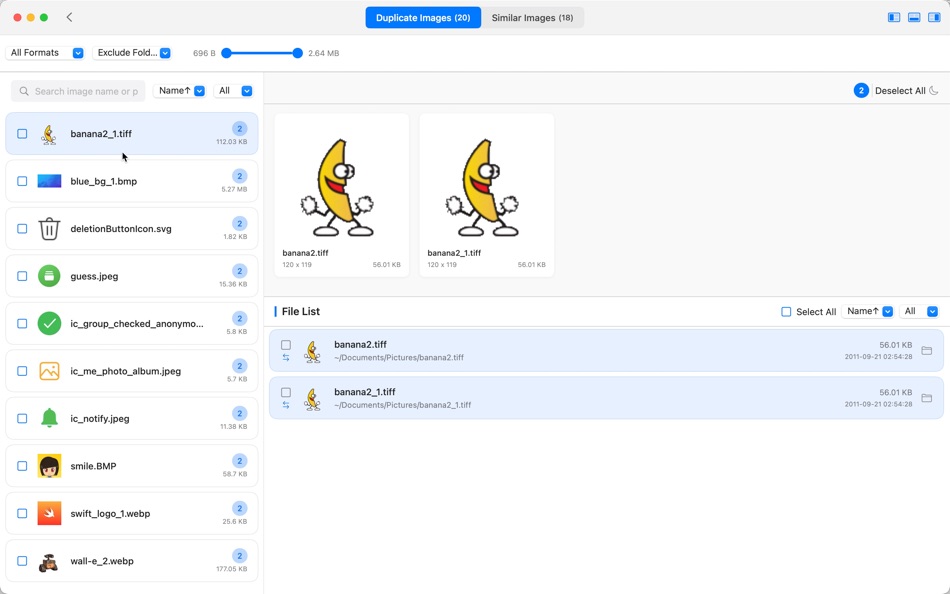Click the wall-e robot icon

49,561
